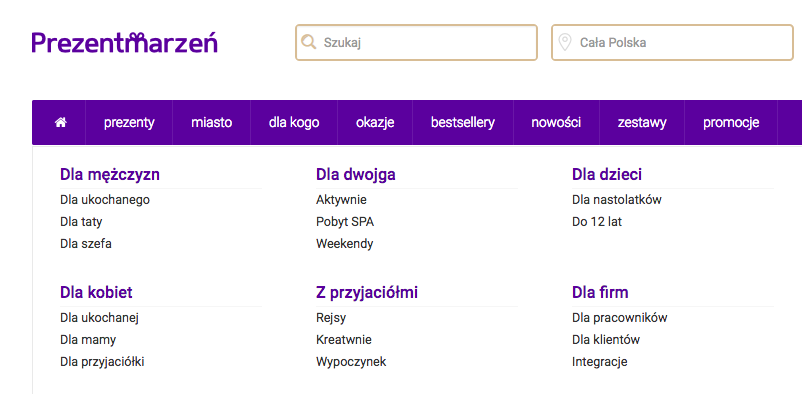Open the prezenty menu
Viewport: 802px width, 394px height.
[129, 123]
